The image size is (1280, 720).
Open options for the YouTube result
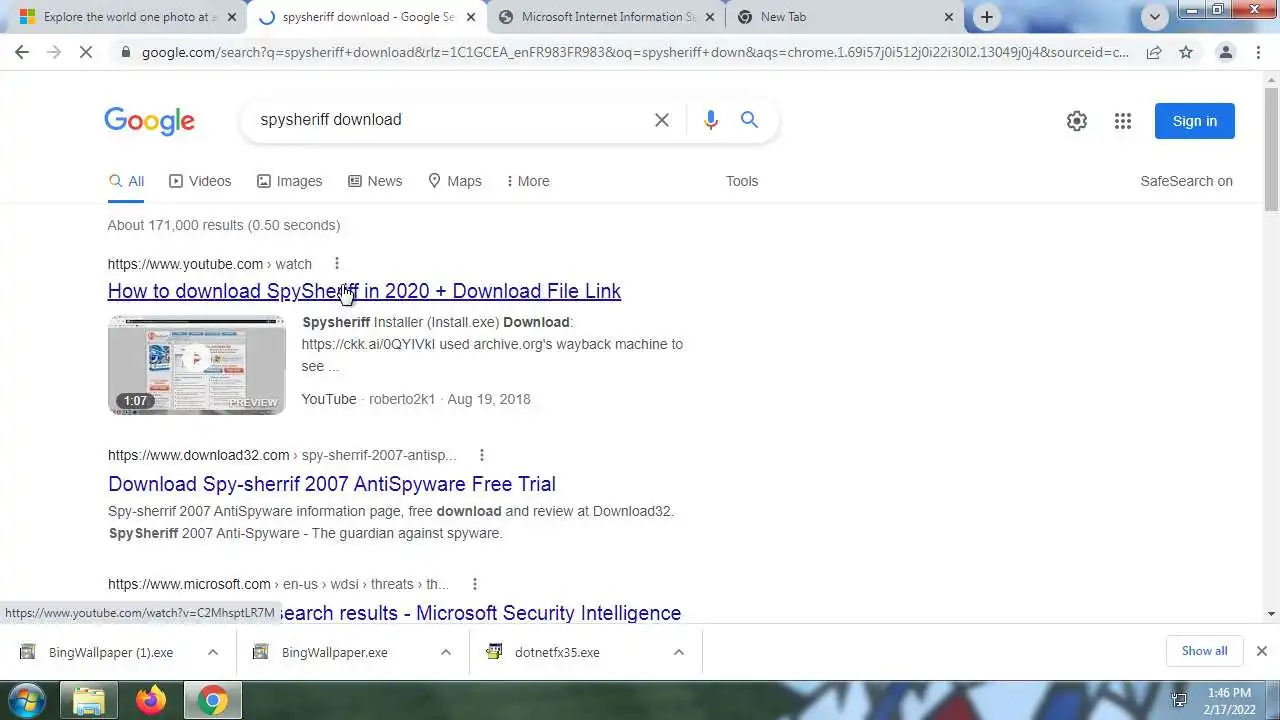(337, 264)
